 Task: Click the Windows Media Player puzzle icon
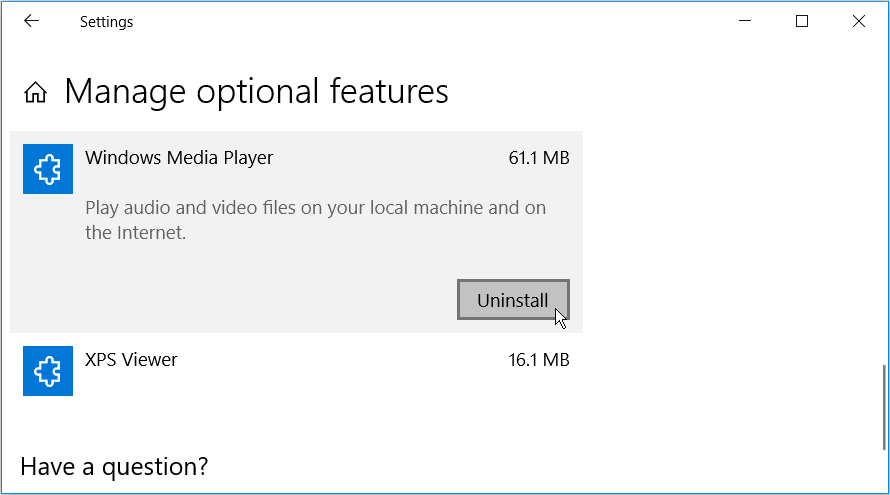(48, 169)
